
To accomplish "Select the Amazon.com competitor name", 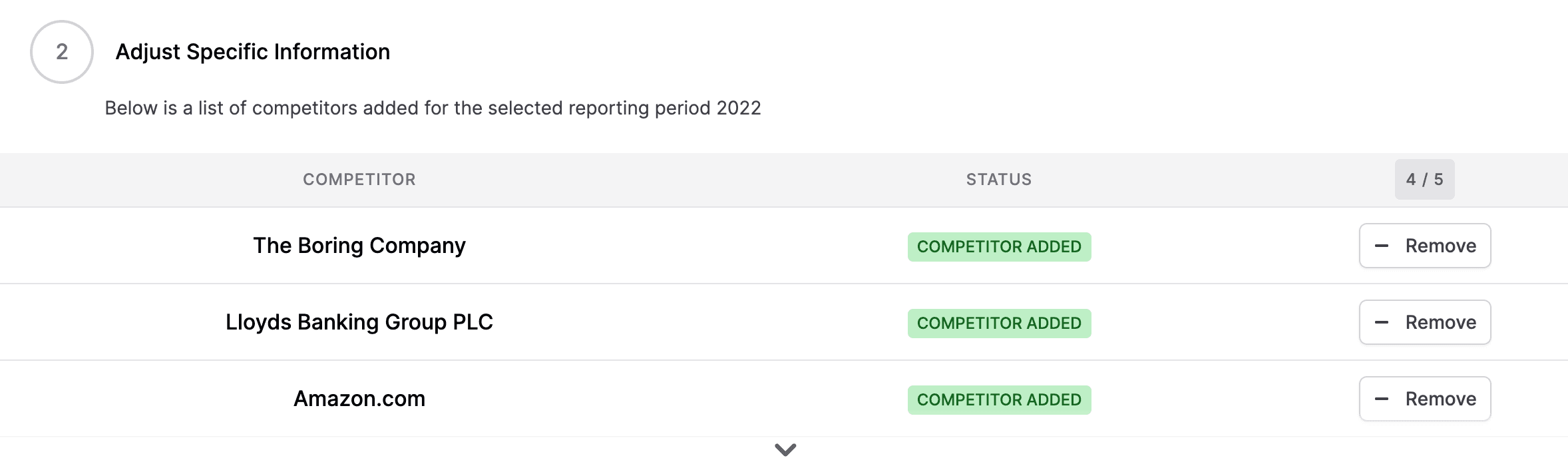I will tap(359, 399).
